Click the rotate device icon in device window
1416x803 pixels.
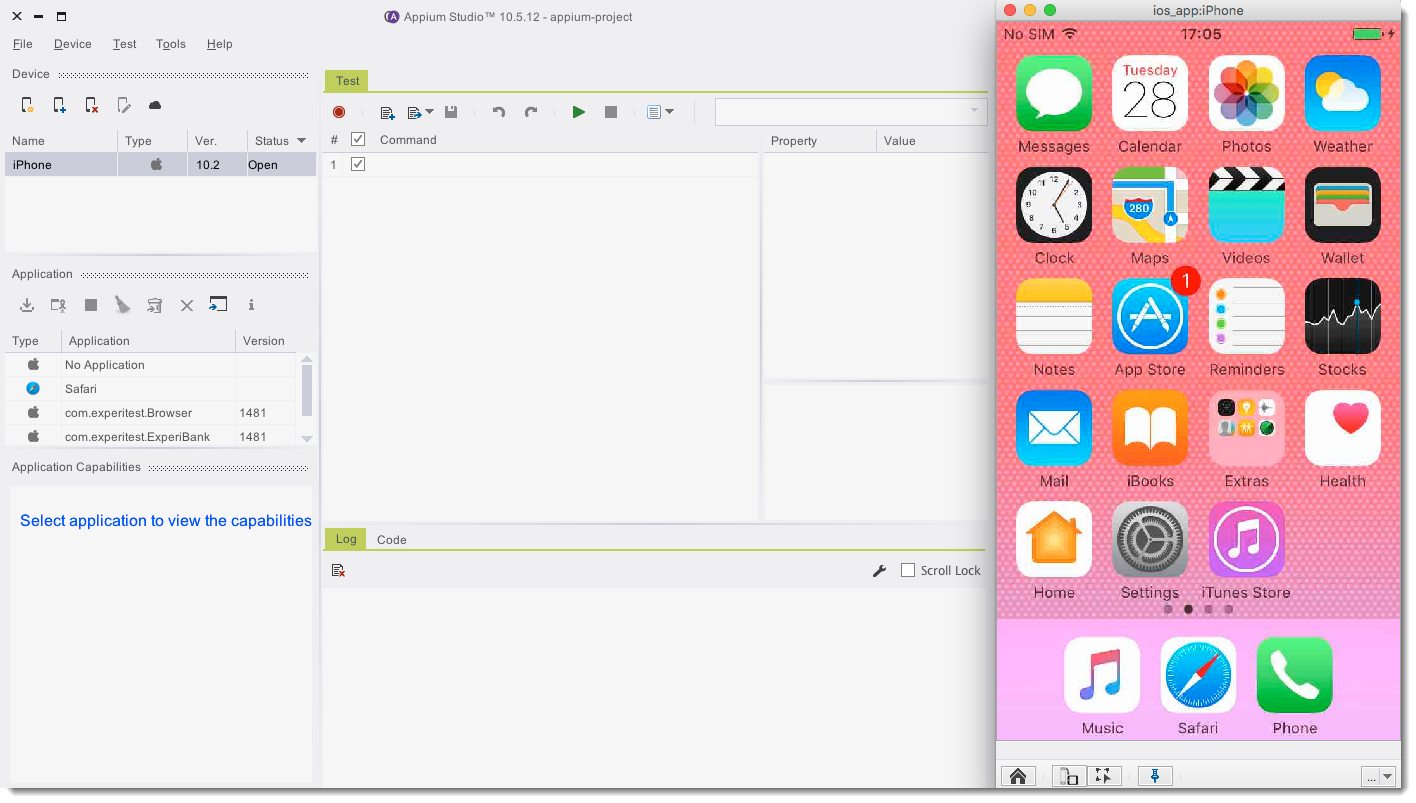(x=1068, y=776)
